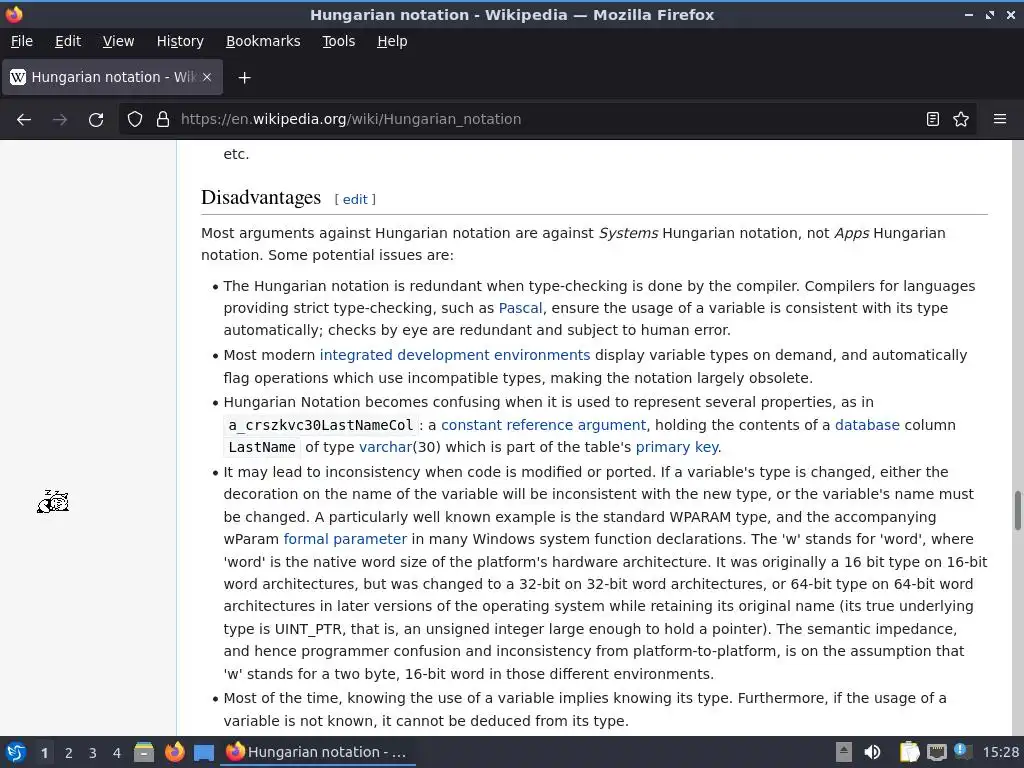Reload the current Wikipedia page

click(96, 120)
